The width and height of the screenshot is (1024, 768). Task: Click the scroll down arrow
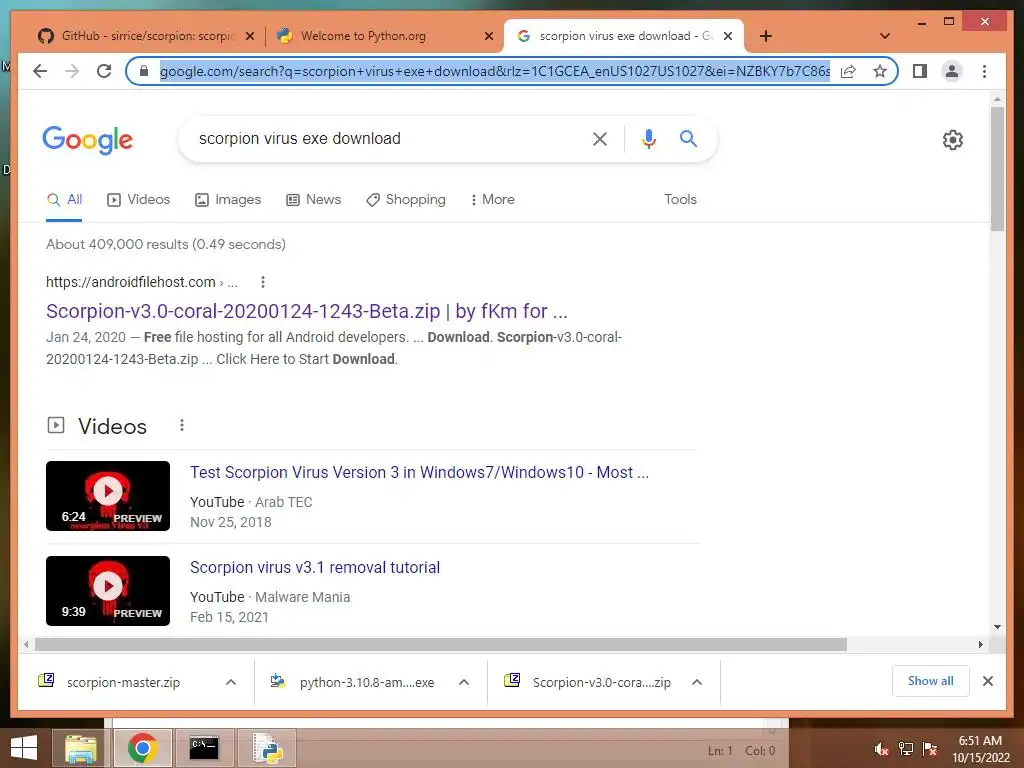coord(997,627)
